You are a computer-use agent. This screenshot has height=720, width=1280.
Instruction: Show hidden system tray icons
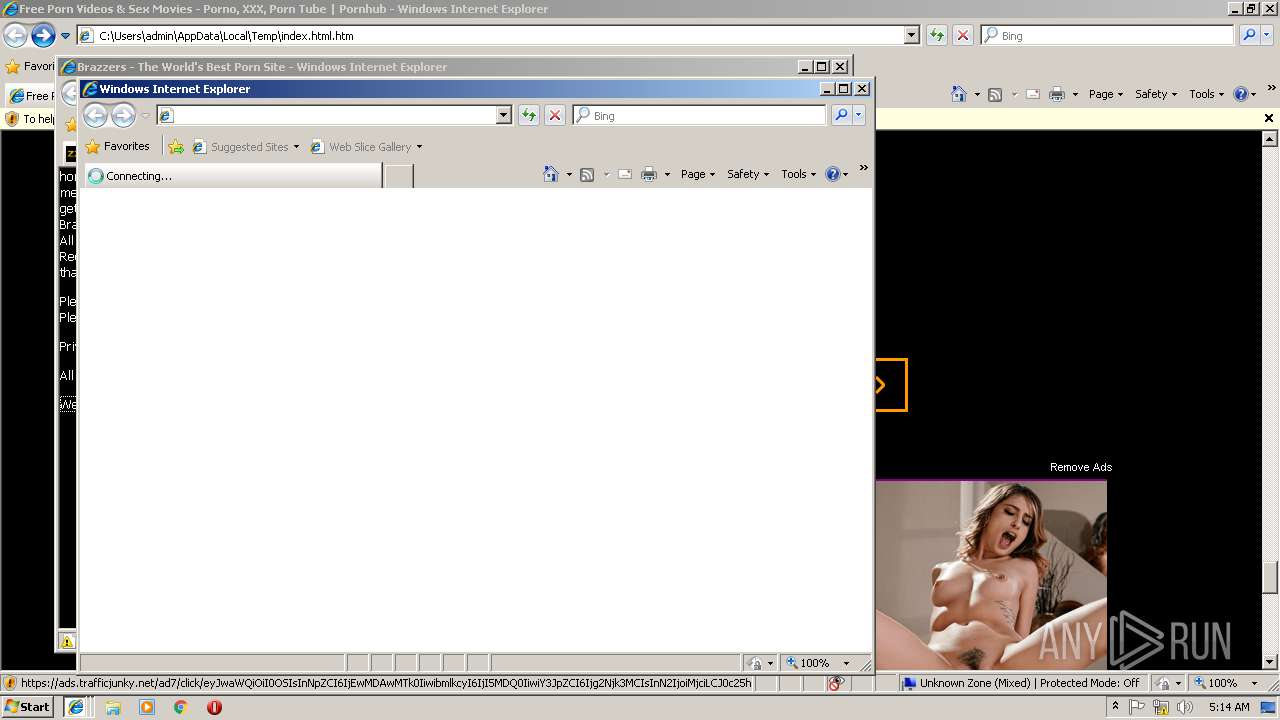pyautogui.click(x=1115, y=707)
